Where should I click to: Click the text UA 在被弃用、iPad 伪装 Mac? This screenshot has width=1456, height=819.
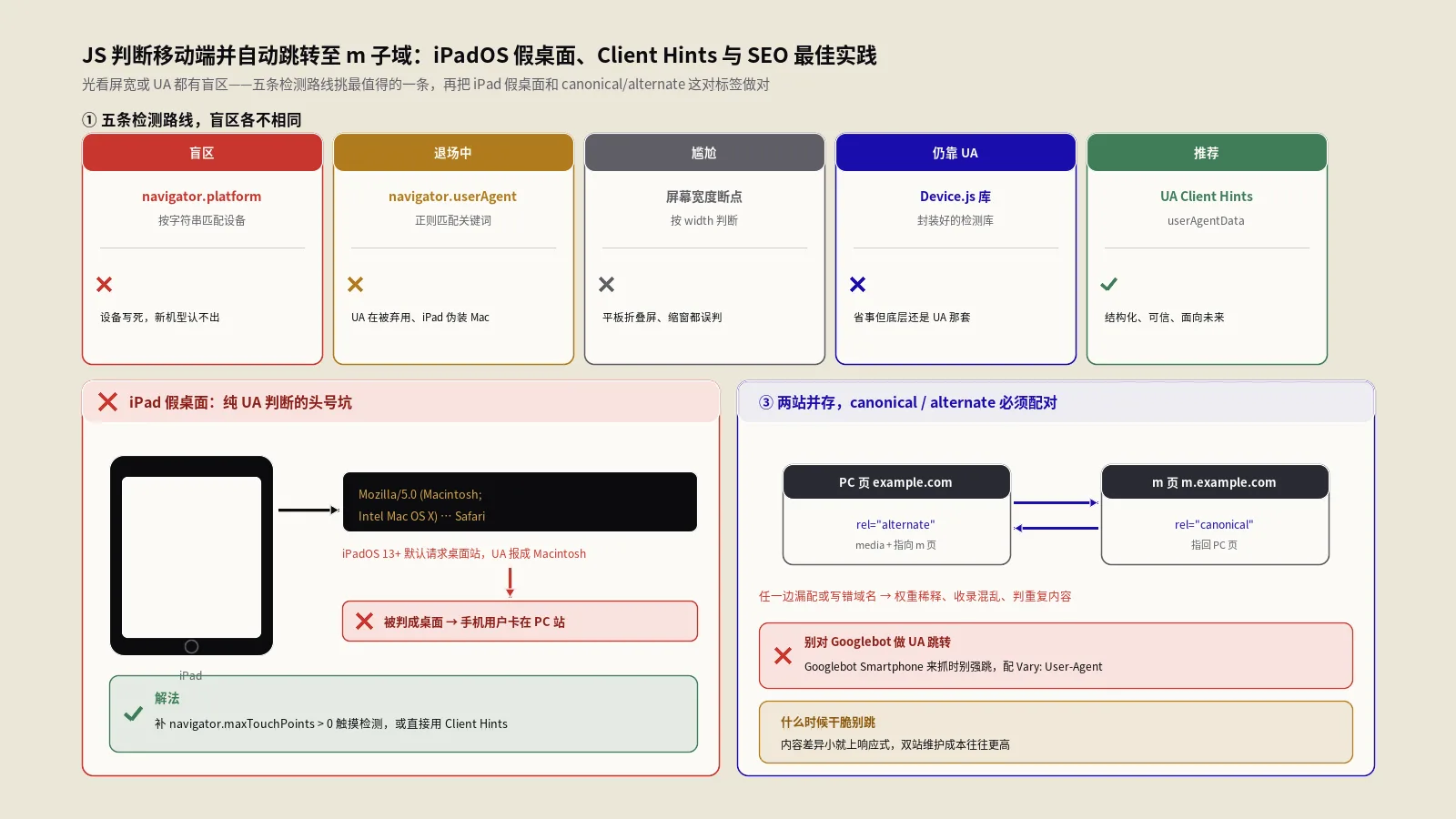[420, 318]
